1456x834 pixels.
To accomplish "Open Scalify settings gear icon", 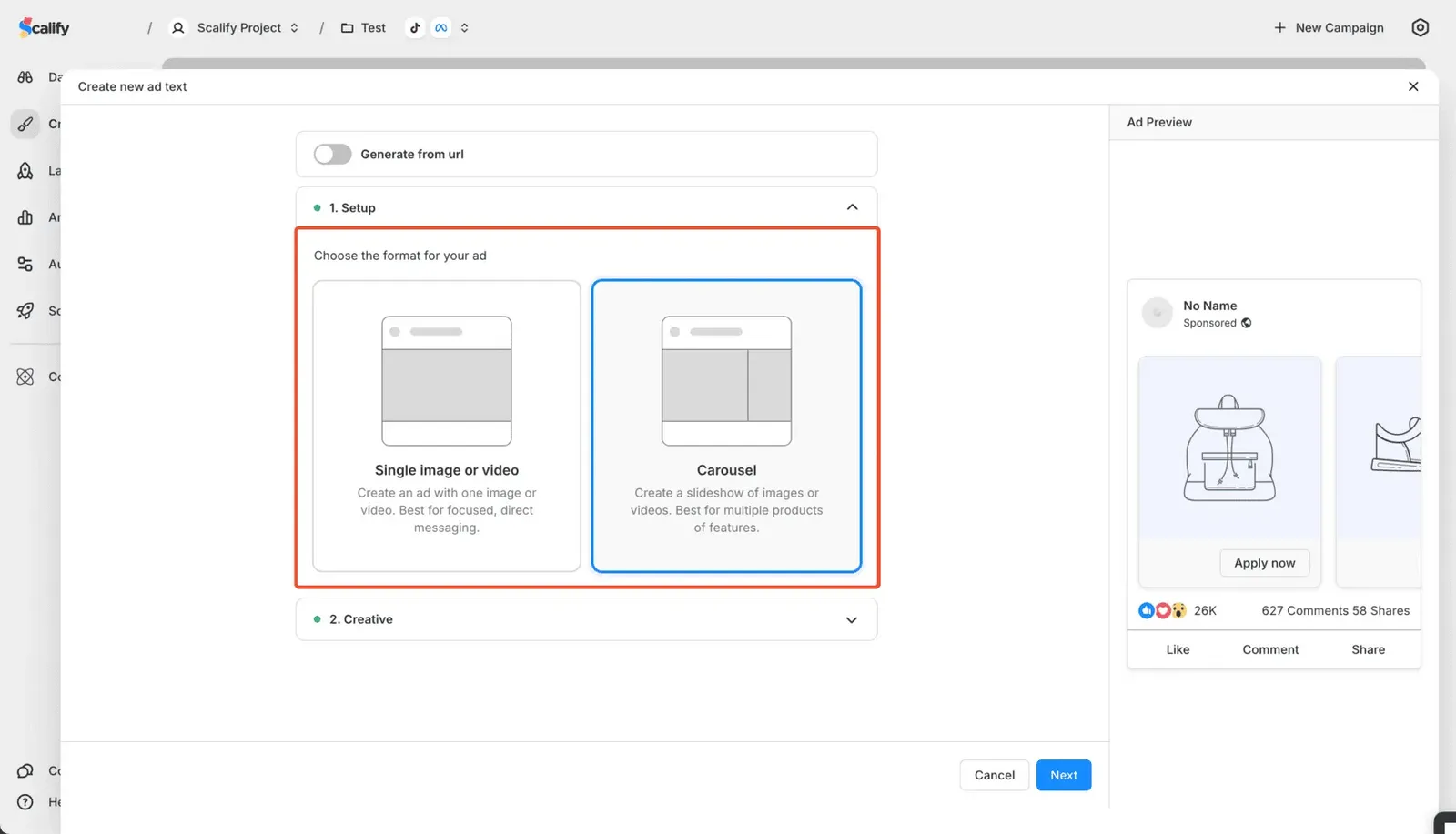I will (x=1420, y=27).
